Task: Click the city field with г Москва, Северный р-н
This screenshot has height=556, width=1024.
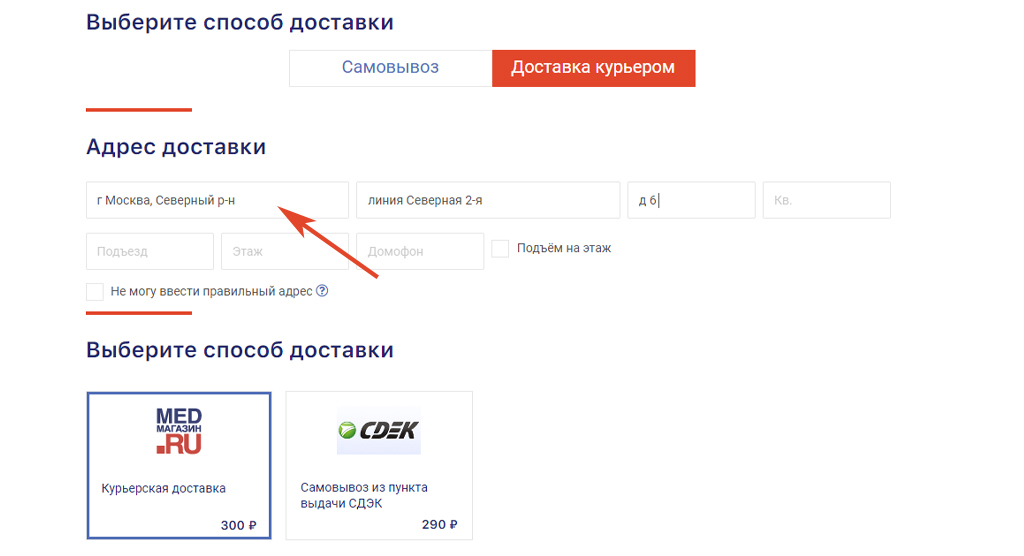Action: (217, 200)
